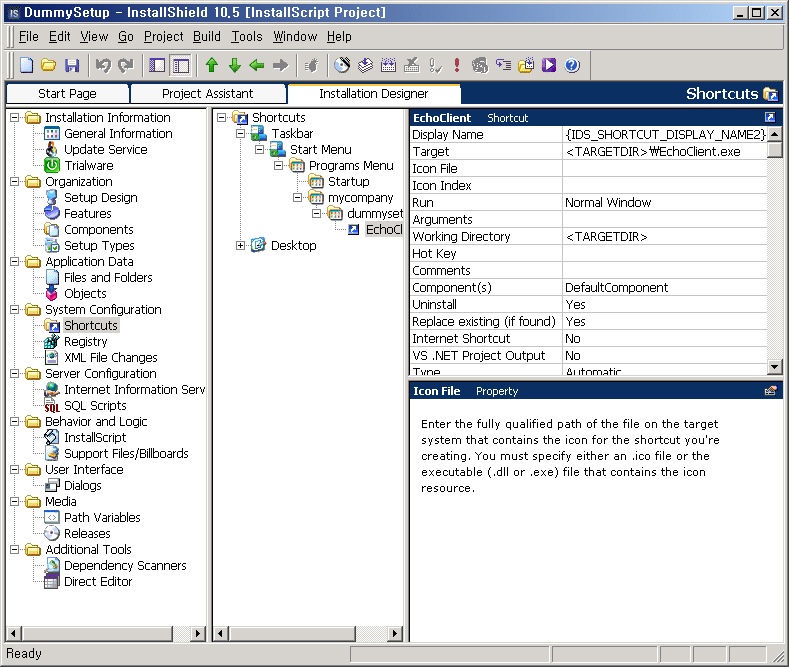The width and height of the screenshot is (789, 667).
Task: Open the File menu
Action: point(29,37)
